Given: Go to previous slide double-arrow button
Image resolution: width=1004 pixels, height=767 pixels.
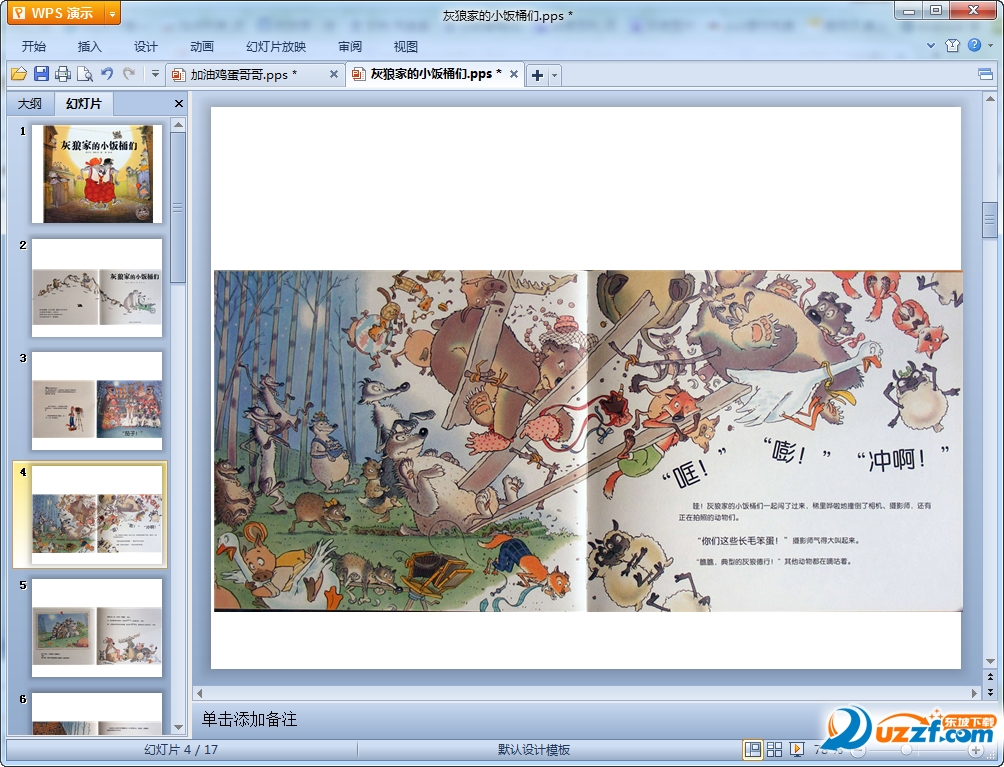Looking at the screenshot, I should (x=990, y=676).
